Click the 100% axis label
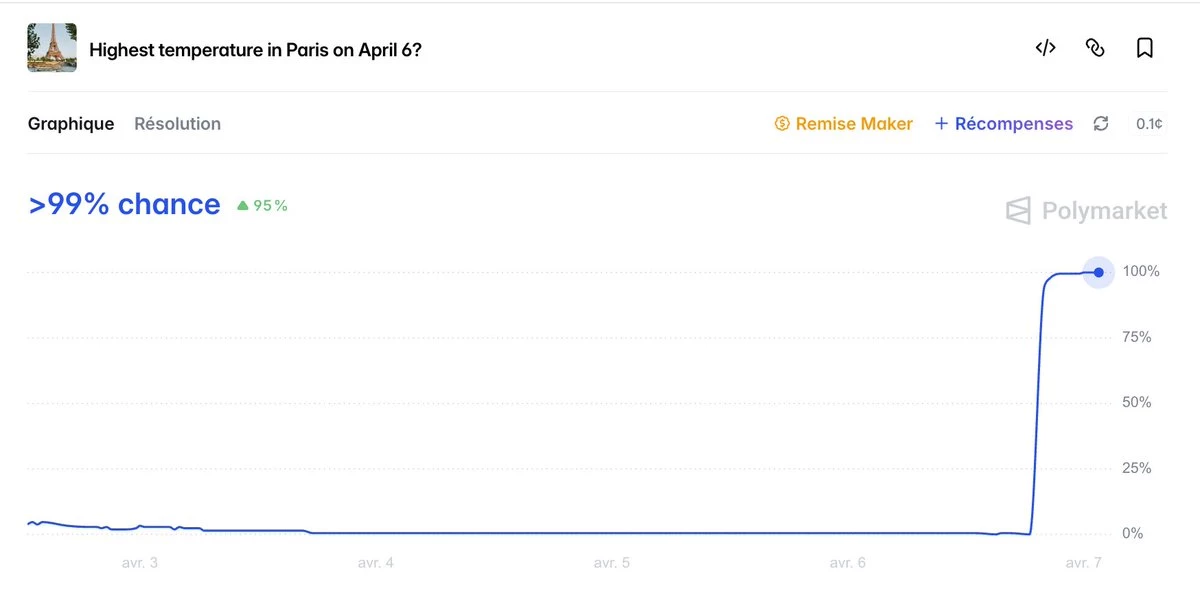 tap(1140, 271)
